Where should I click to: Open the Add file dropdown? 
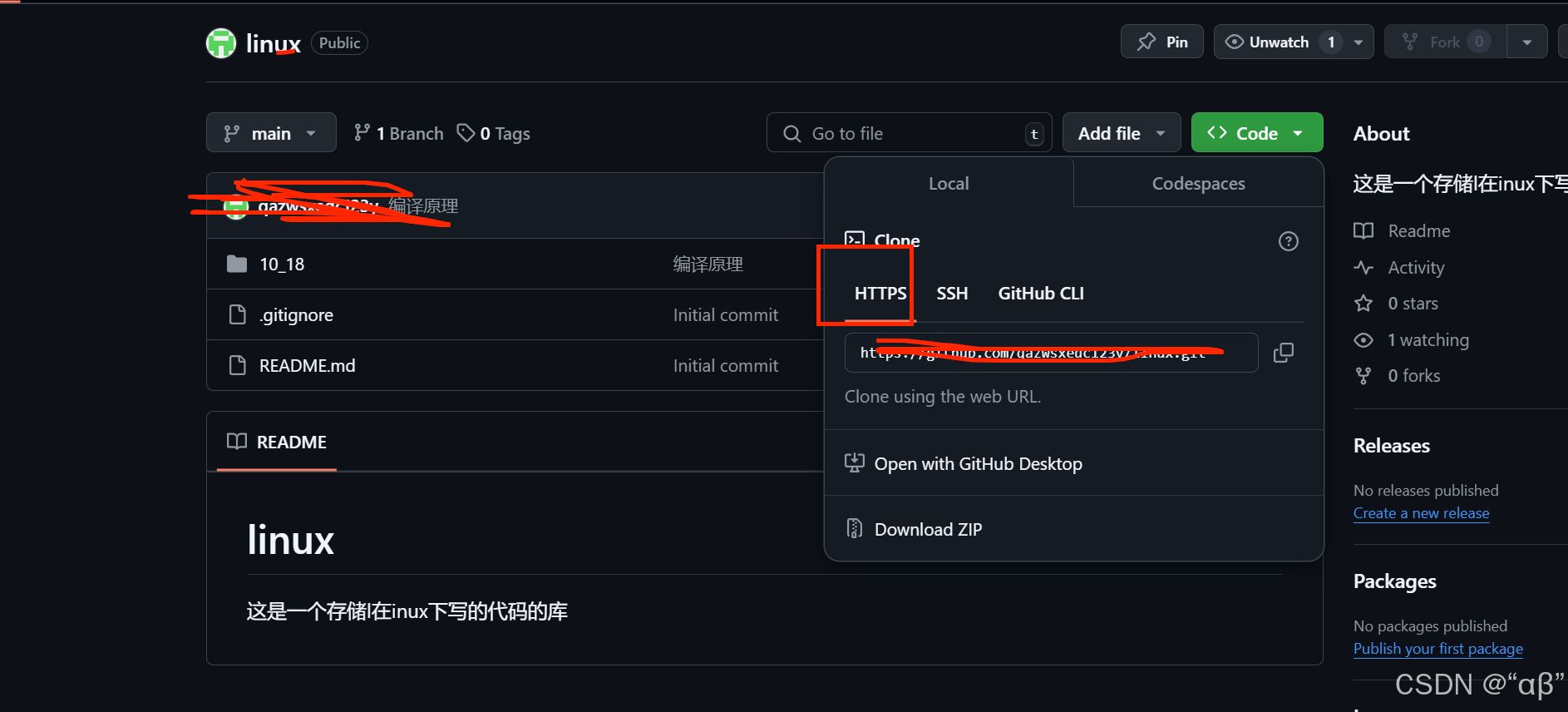[x=1122, y=133]
